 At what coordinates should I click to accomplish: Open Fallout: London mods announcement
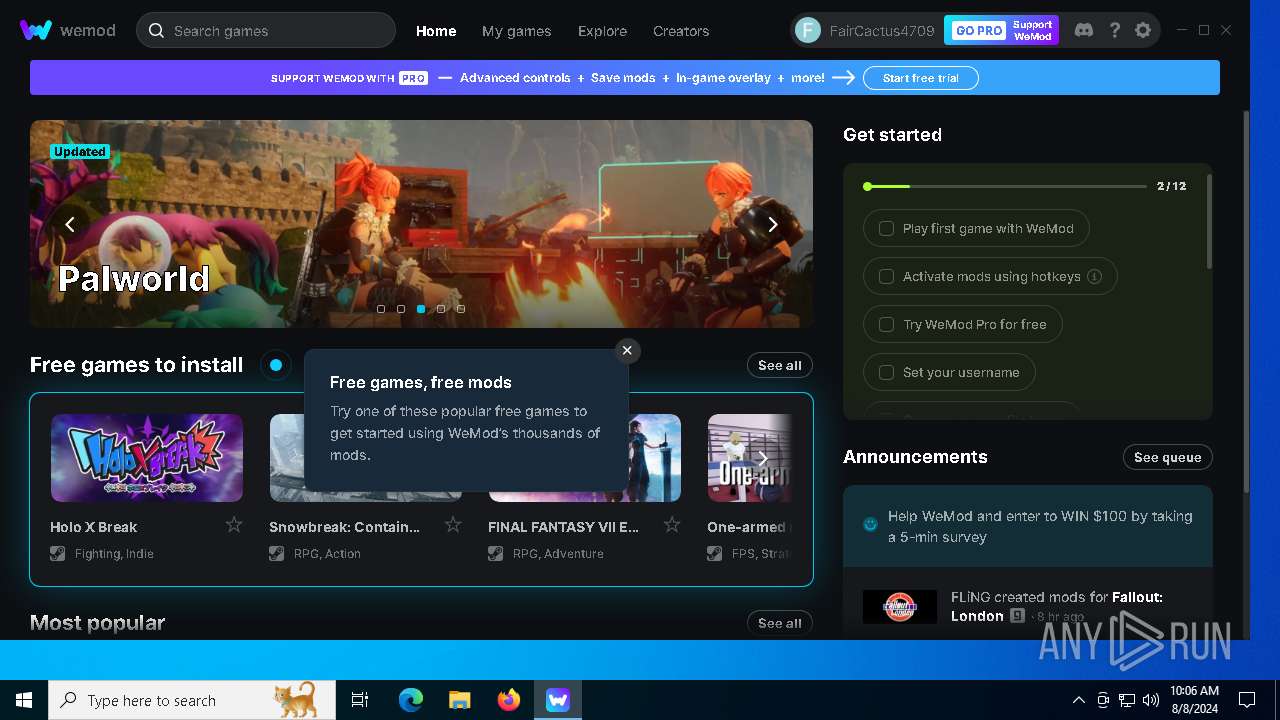coord(1028,606)
